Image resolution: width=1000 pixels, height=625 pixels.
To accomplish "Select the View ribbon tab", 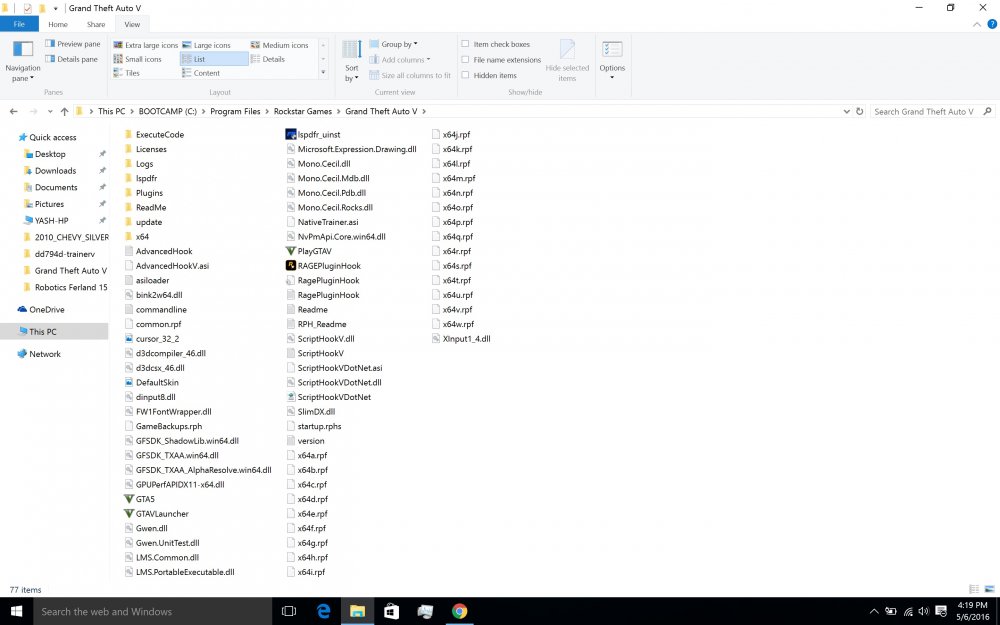I will pos(132,24).
